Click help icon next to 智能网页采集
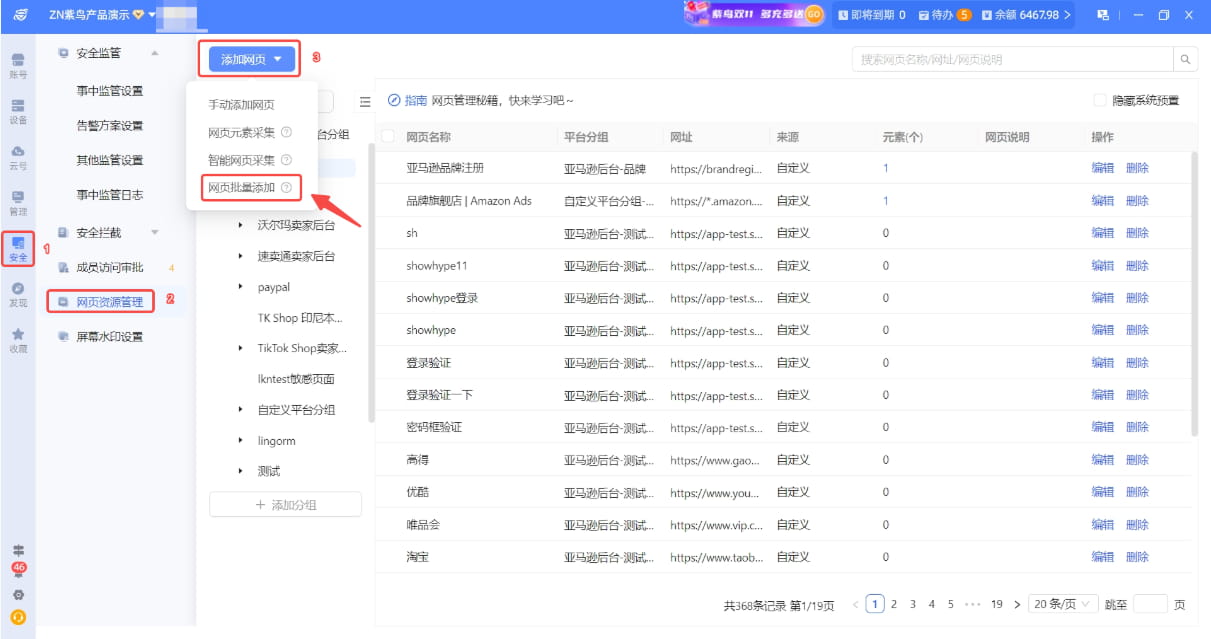The height and width of the screenshot is (639, 1211). [x=286, y=160]
